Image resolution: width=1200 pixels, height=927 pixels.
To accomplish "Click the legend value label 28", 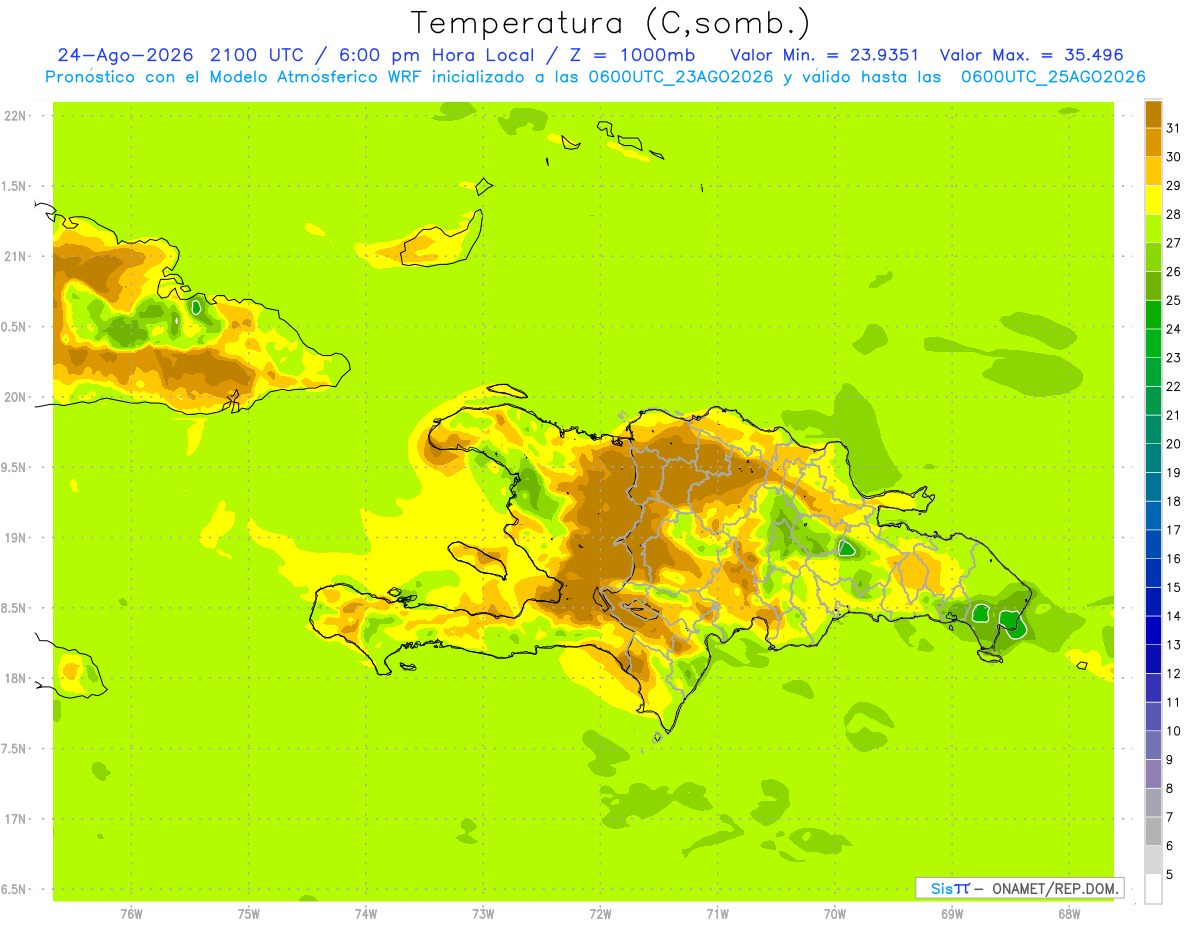I will tap(1174, 214).
